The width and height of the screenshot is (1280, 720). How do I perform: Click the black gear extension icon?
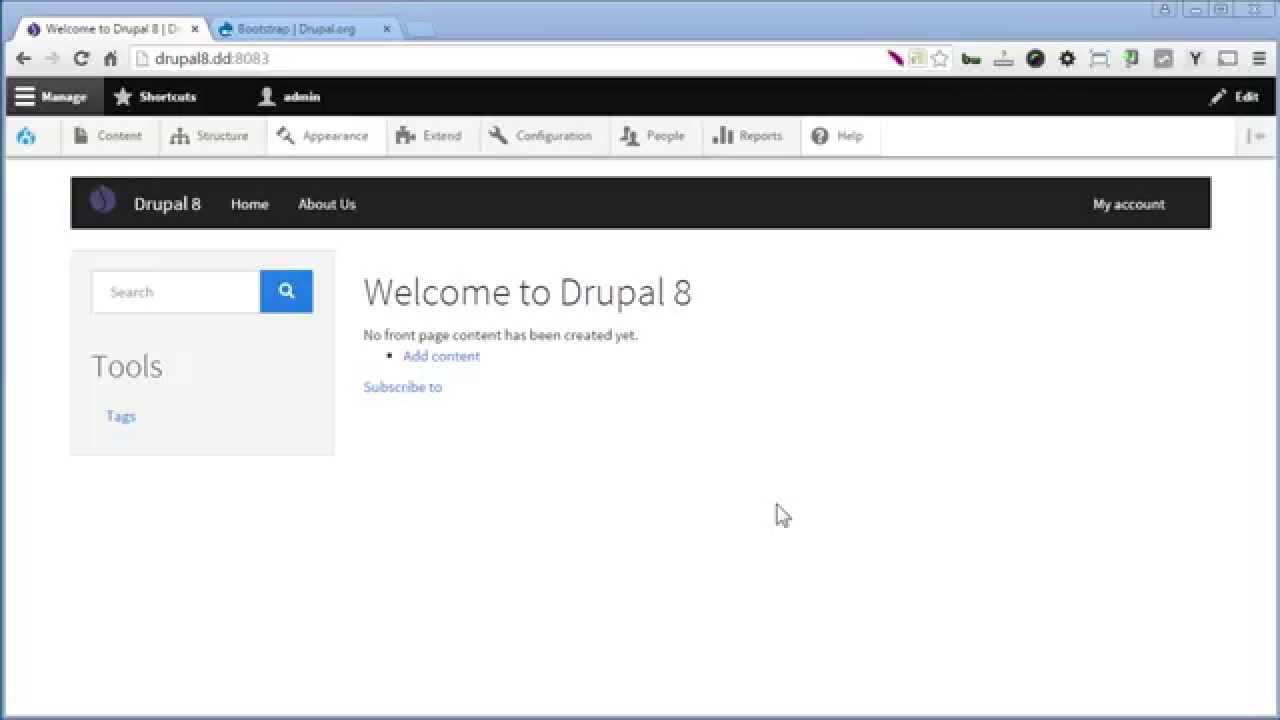tap(1067, 59)
